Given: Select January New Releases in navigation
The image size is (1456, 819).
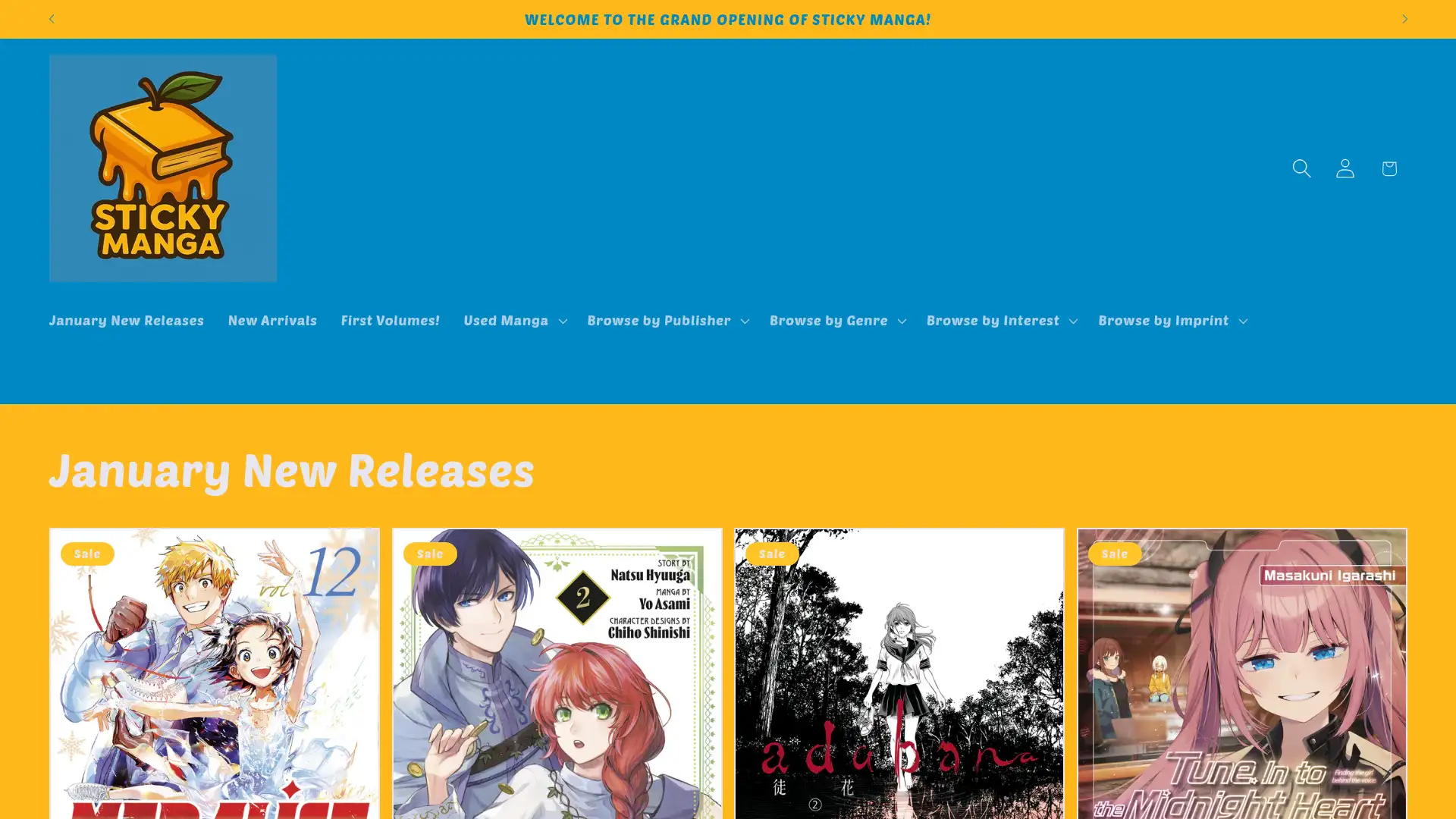Looking at the screenshot, I should tap(126, 320).
